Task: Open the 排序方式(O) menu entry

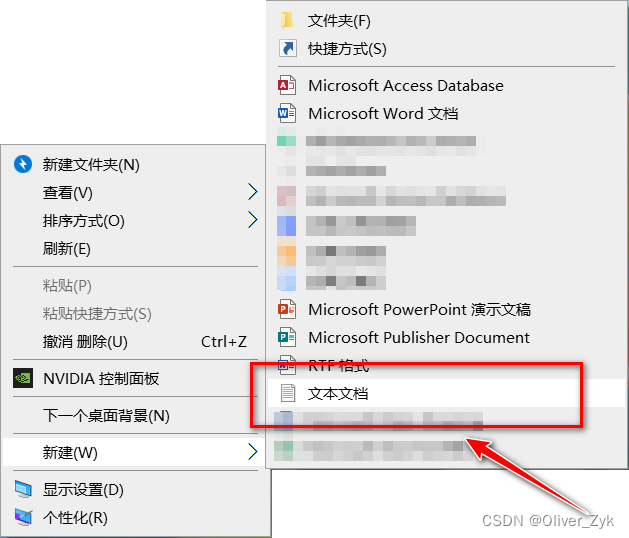Action: pyautogui.click(x=134, y=221)
